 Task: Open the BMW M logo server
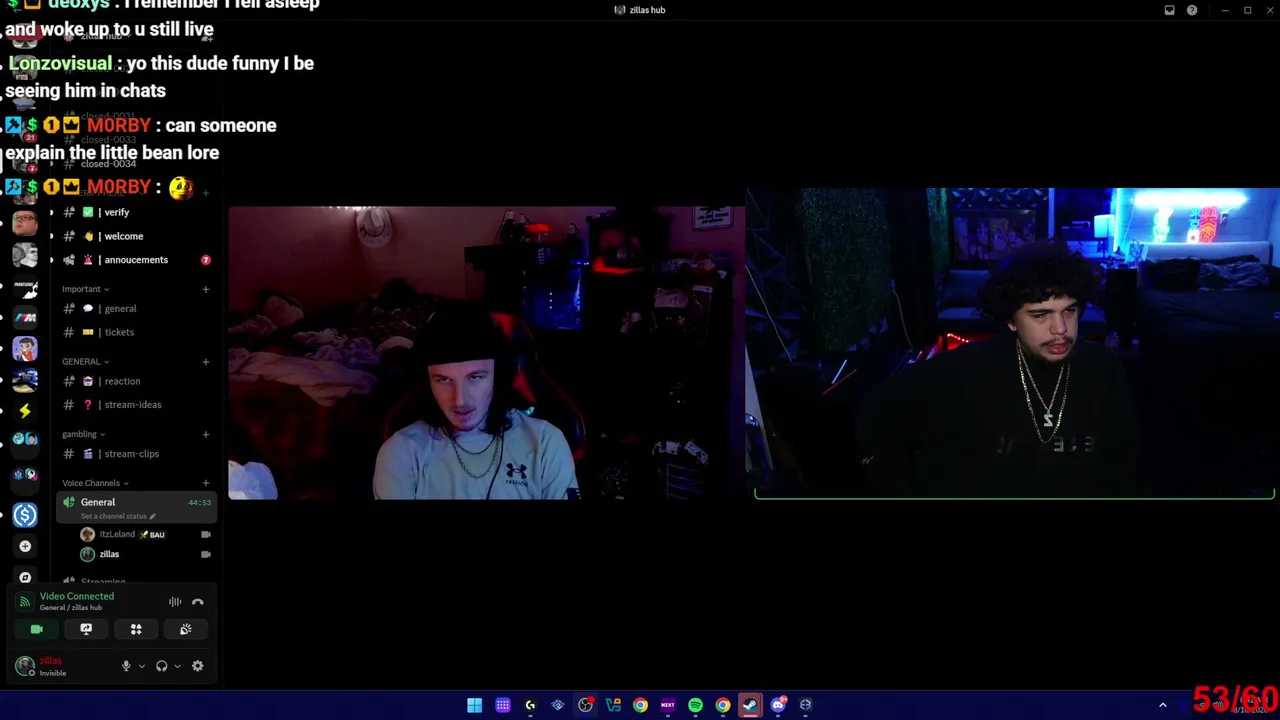(x=25, y=317)
